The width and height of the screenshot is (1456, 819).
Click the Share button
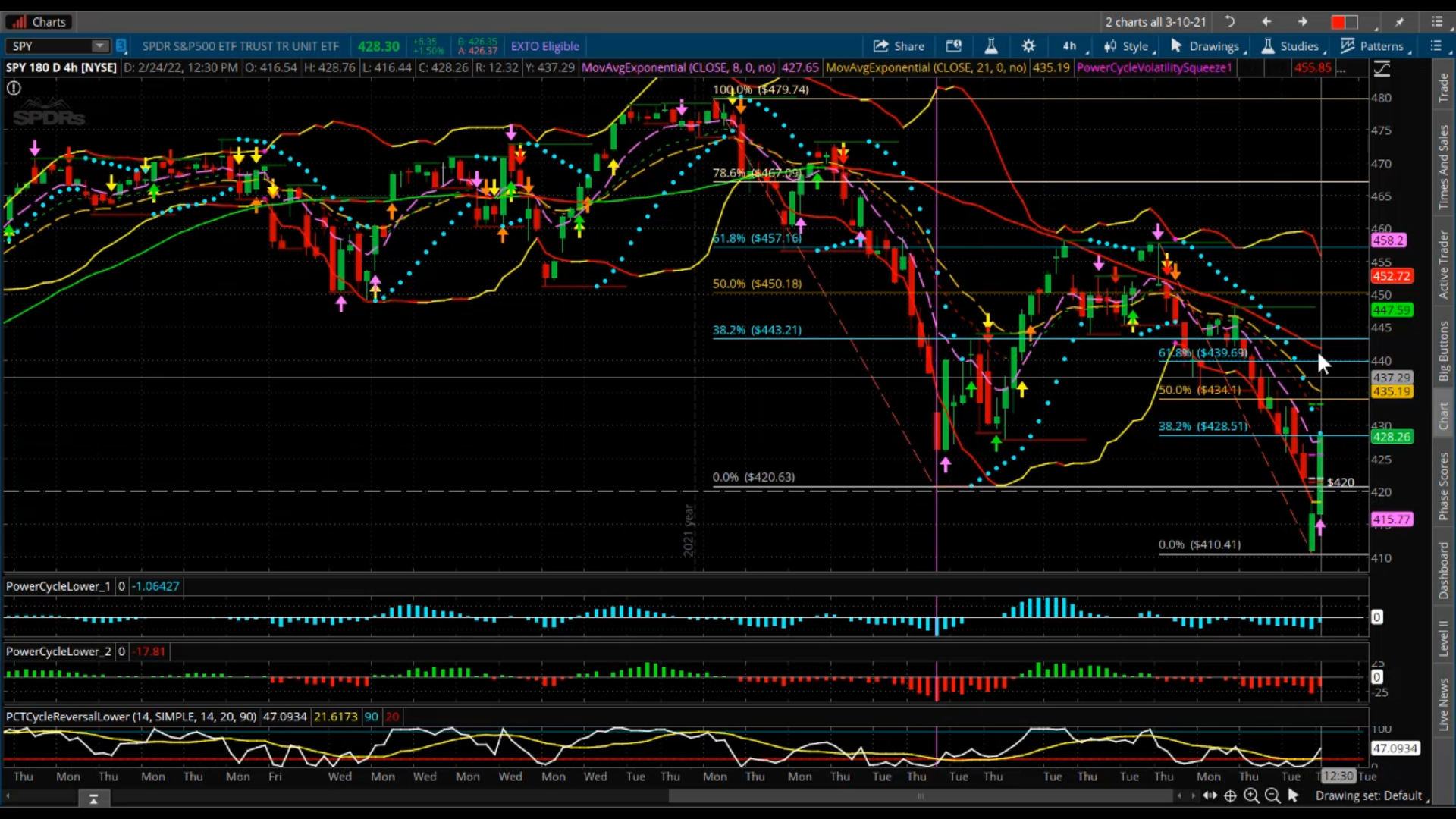pyautogui.click(x=899, y=46)
